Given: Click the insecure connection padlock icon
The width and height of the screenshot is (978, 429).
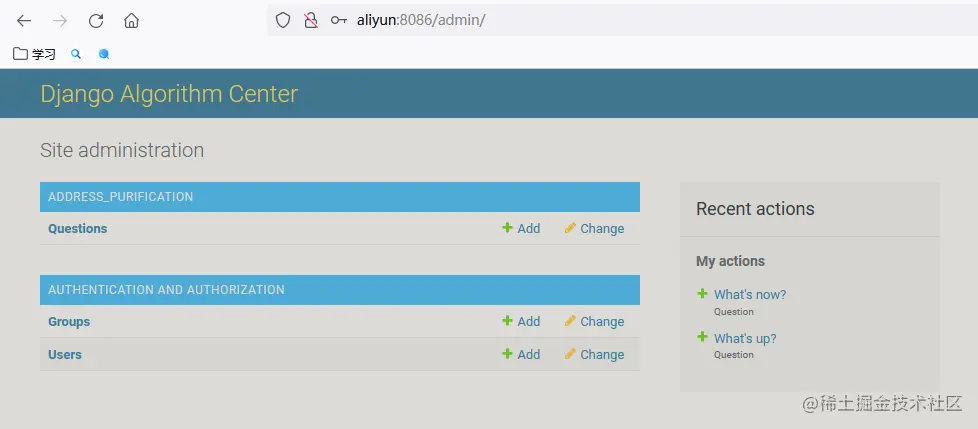Looking at the screenshot, I should point(311,21).
